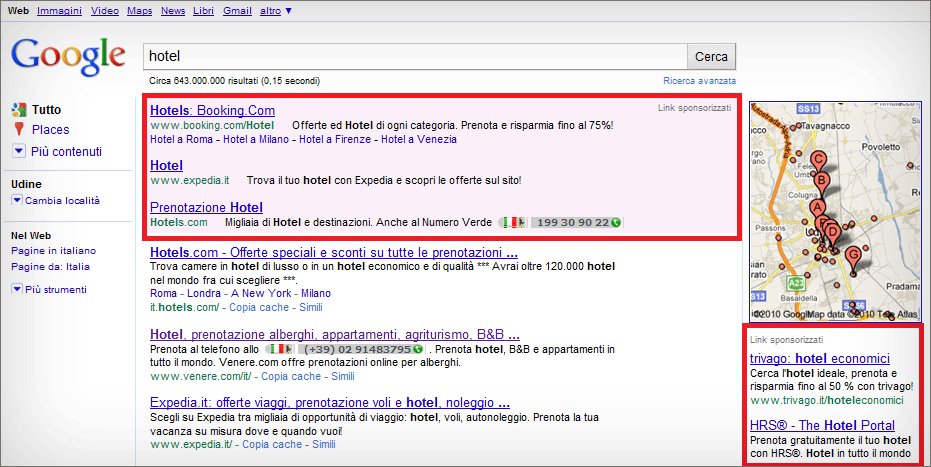Open Simili for venere.com

point(343,376)
